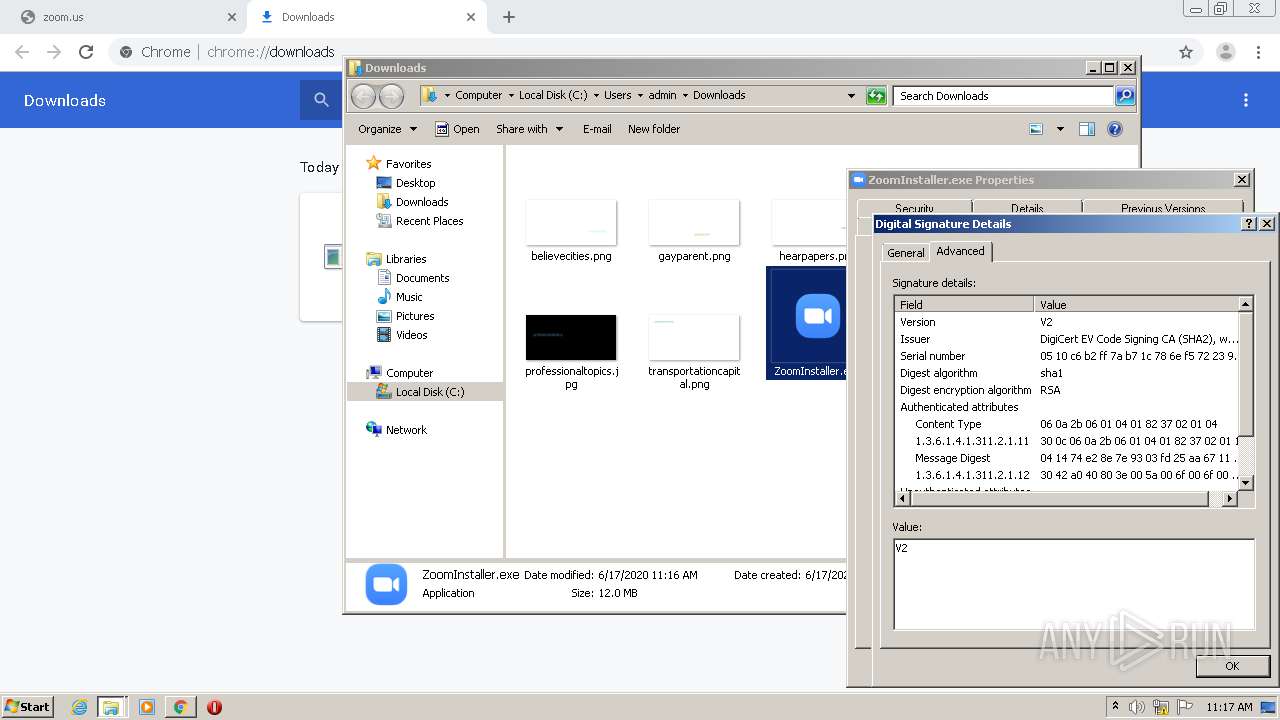The width and height of the screenshot is (1280, 720).
Task: Click E-mail toolbar button
Action: click(597, 129)
